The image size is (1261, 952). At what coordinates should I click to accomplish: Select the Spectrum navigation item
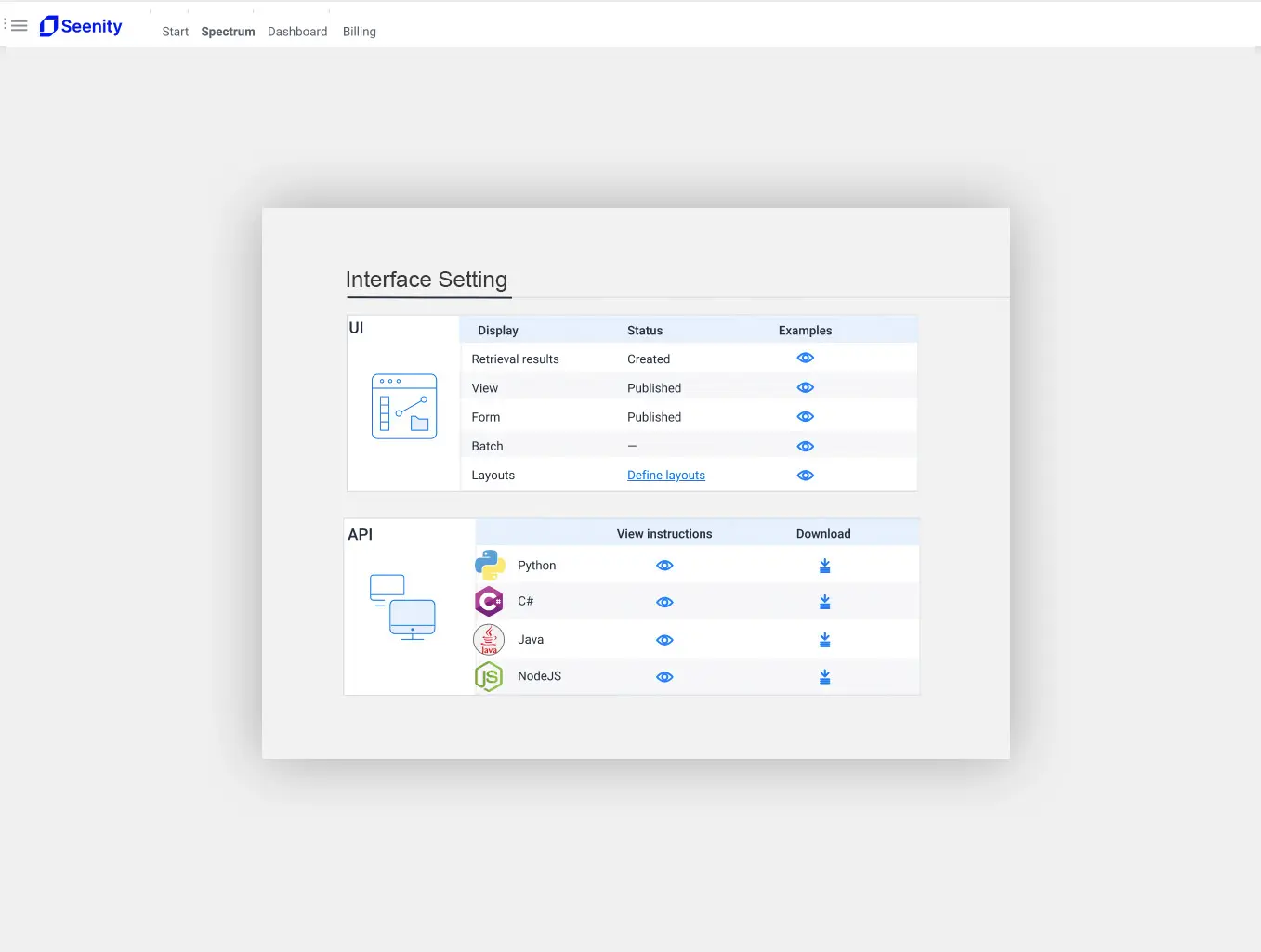[x=228, y=32]
